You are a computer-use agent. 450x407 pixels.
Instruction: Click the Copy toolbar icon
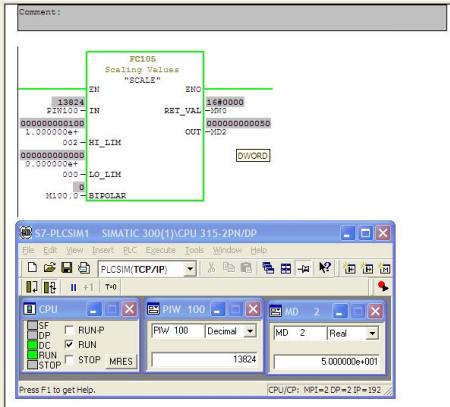[x=229, y=268]
